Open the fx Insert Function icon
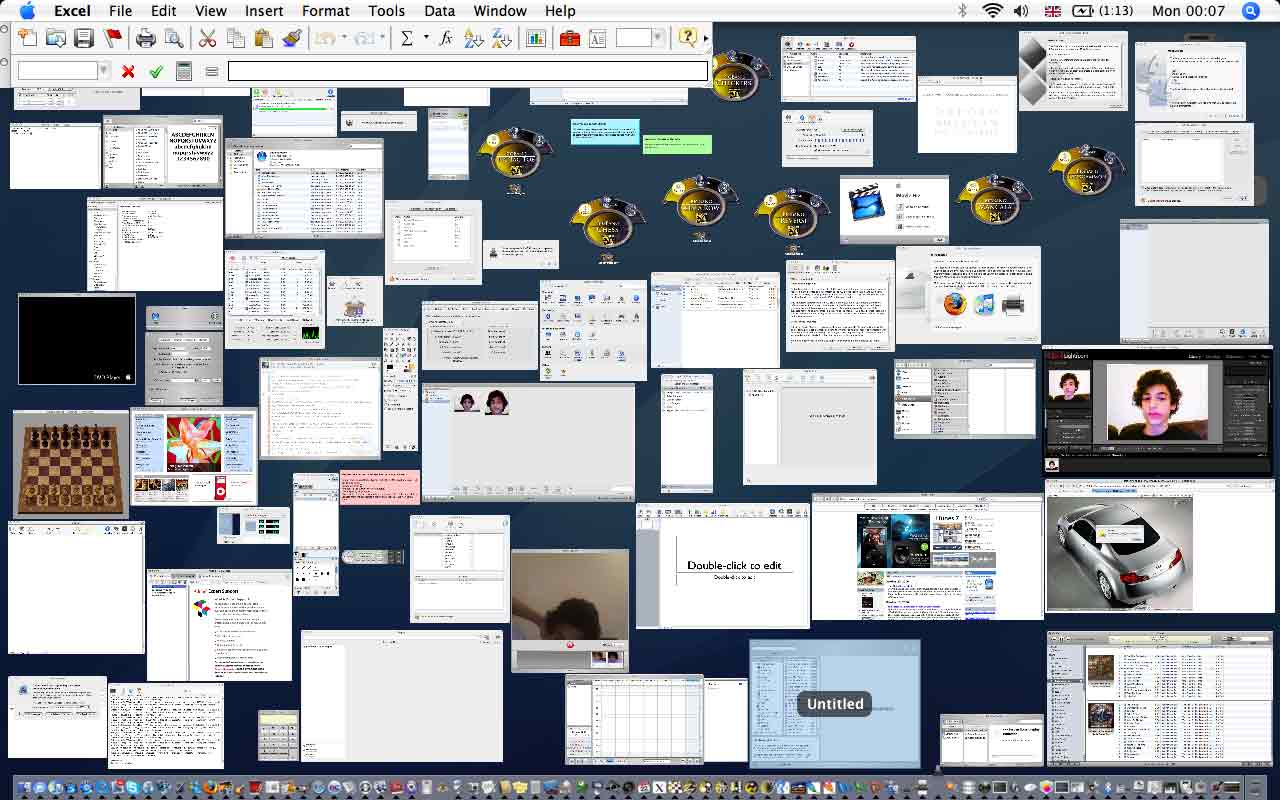The image size is (1280, 800). [446, 38]
